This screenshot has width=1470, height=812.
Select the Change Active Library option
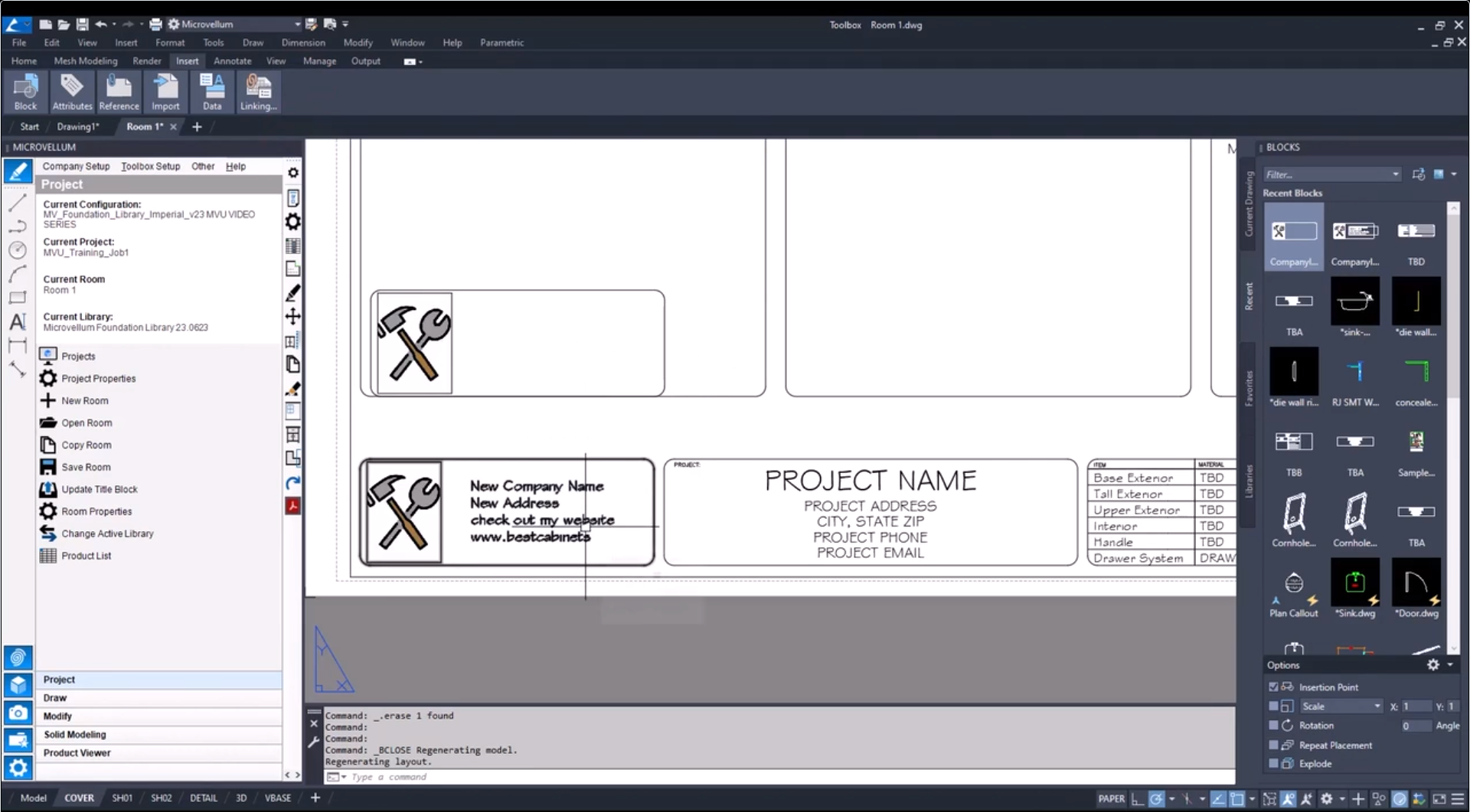click(107, 533)
